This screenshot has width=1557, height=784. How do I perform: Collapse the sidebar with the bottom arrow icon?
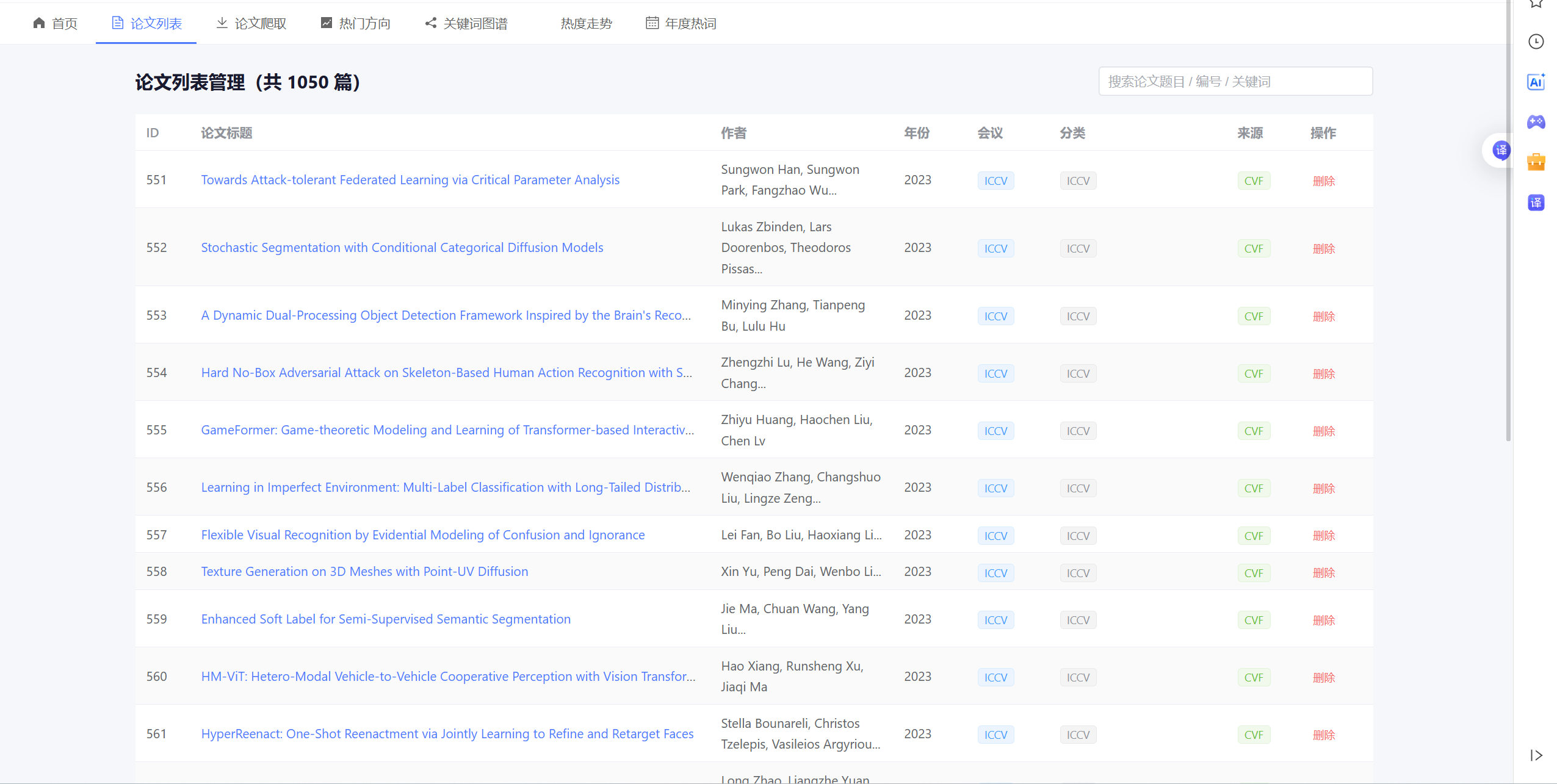(x=1536, y=755)
